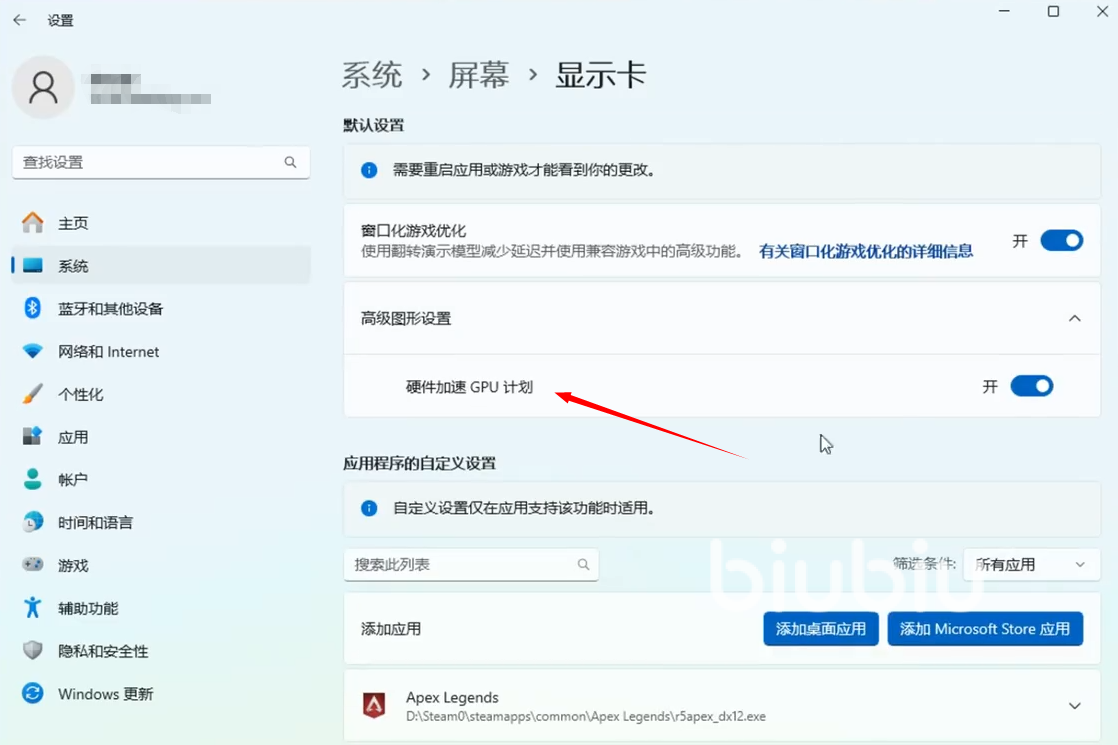Click the Apex Legends app icon
Screen dimensions: 1118x745
pyautogui.click(x=374, y=706)
